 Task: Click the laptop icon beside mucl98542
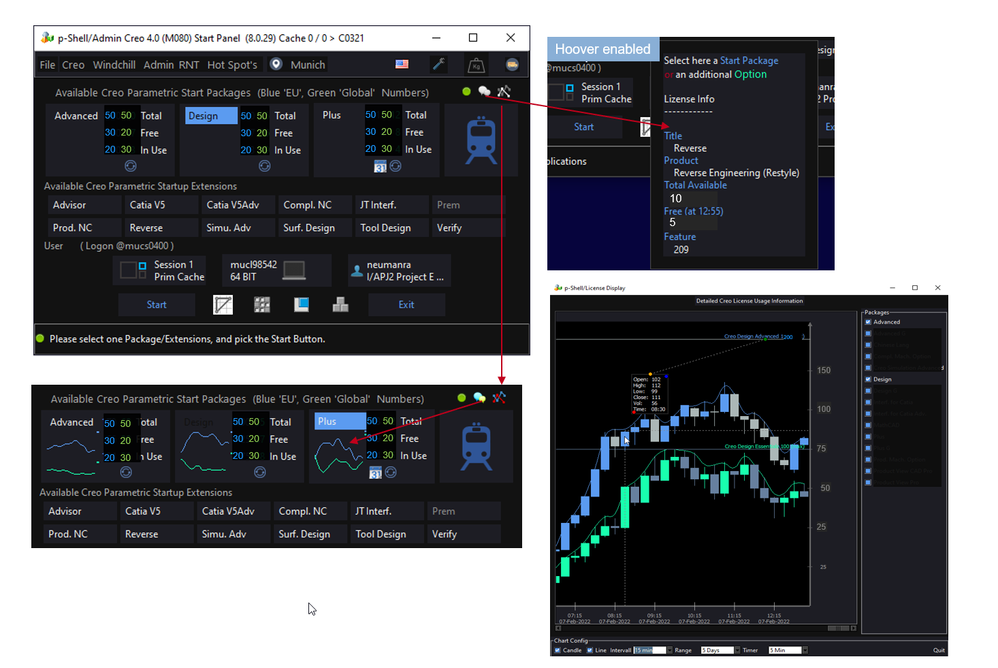click(x=293, y=270)
